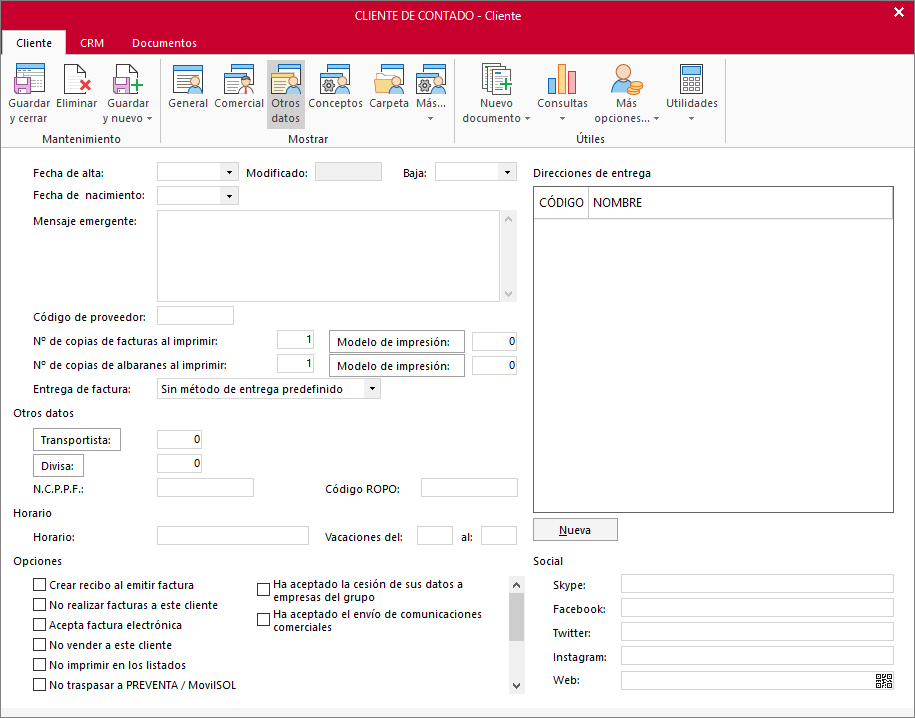This screenshot has height=718, width=915.
Task: Switch to the CRM tab
Action: click(92, 43)
